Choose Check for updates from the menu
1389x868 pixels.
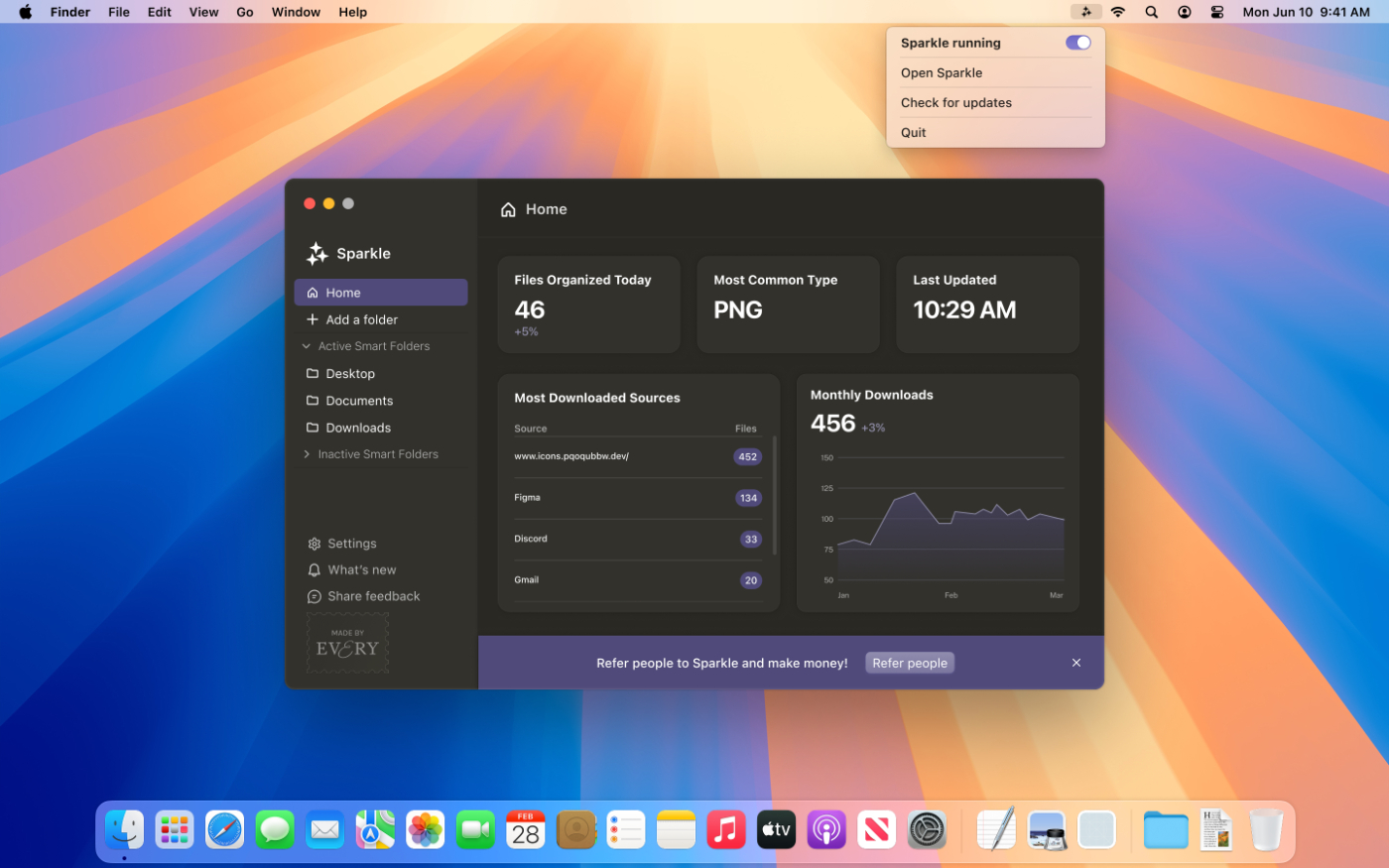coord(955,102)
